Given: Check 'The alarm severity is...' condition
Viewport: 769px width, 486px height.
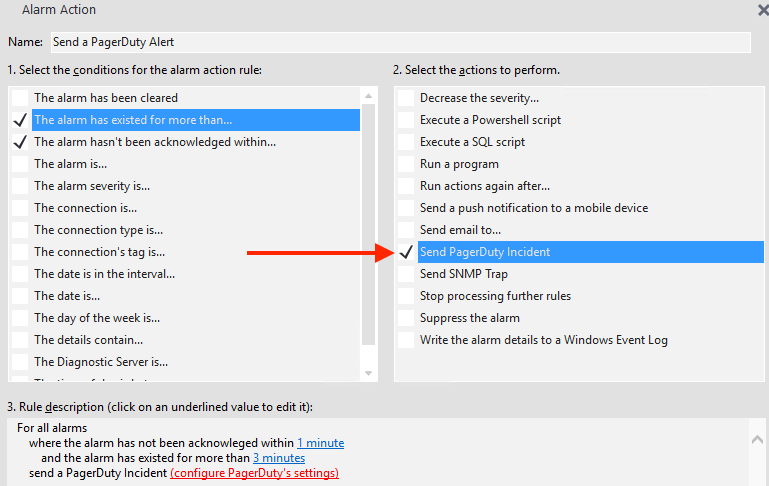Looking at the screenshot, I should coord(20,186).
